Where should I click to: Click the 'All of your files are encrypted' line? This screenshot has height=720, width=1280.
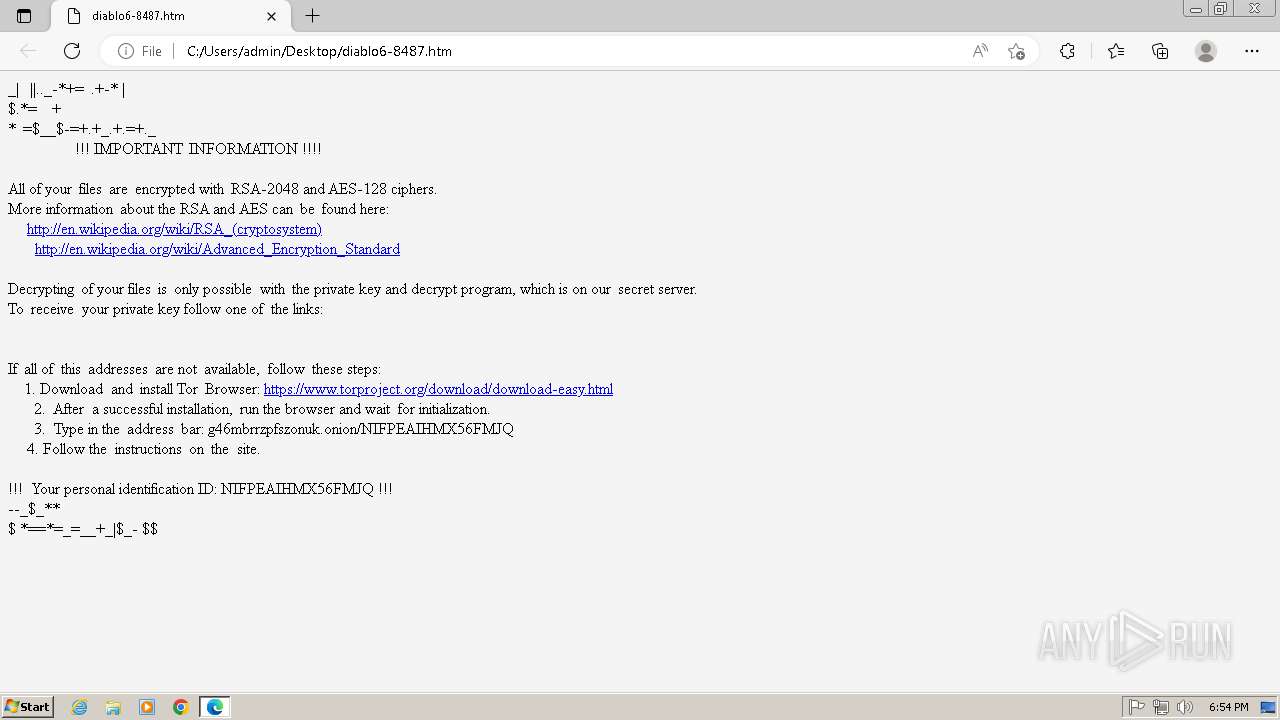(222, 189)
